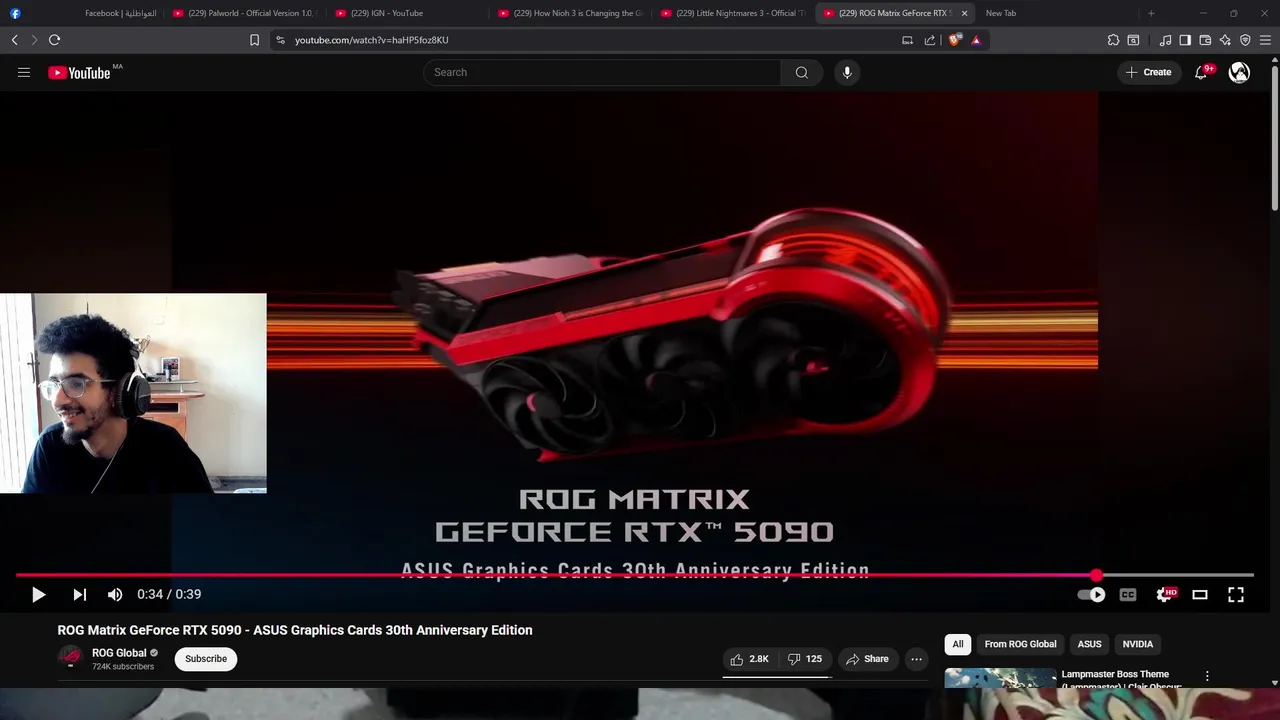Select the From ROG Global chip
This screenshot has width=1280, height=720.
[x=1020, y=644]
